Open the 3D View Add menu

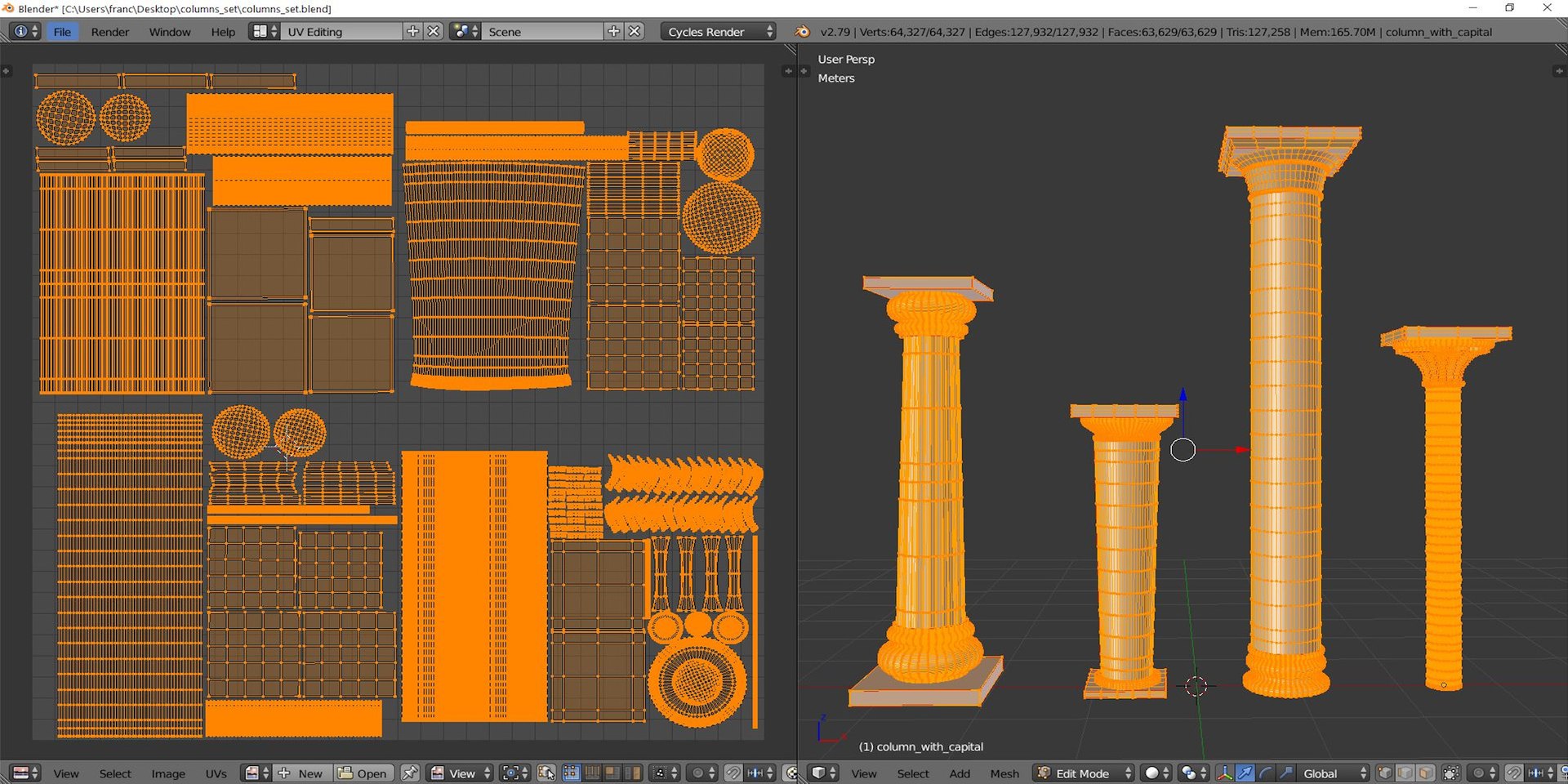[x=960, y=773]
